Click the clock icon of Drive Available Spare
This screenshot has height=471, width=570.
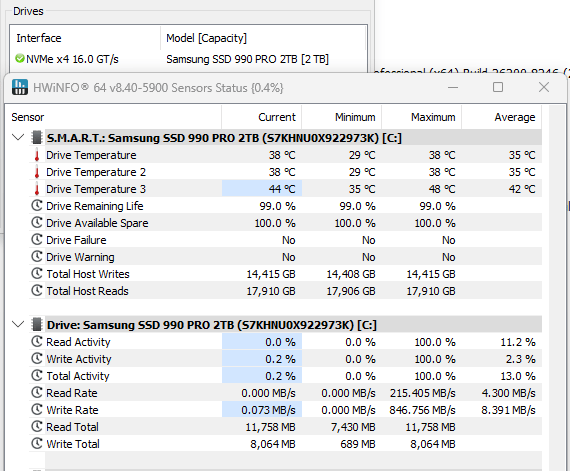point(37,222)
